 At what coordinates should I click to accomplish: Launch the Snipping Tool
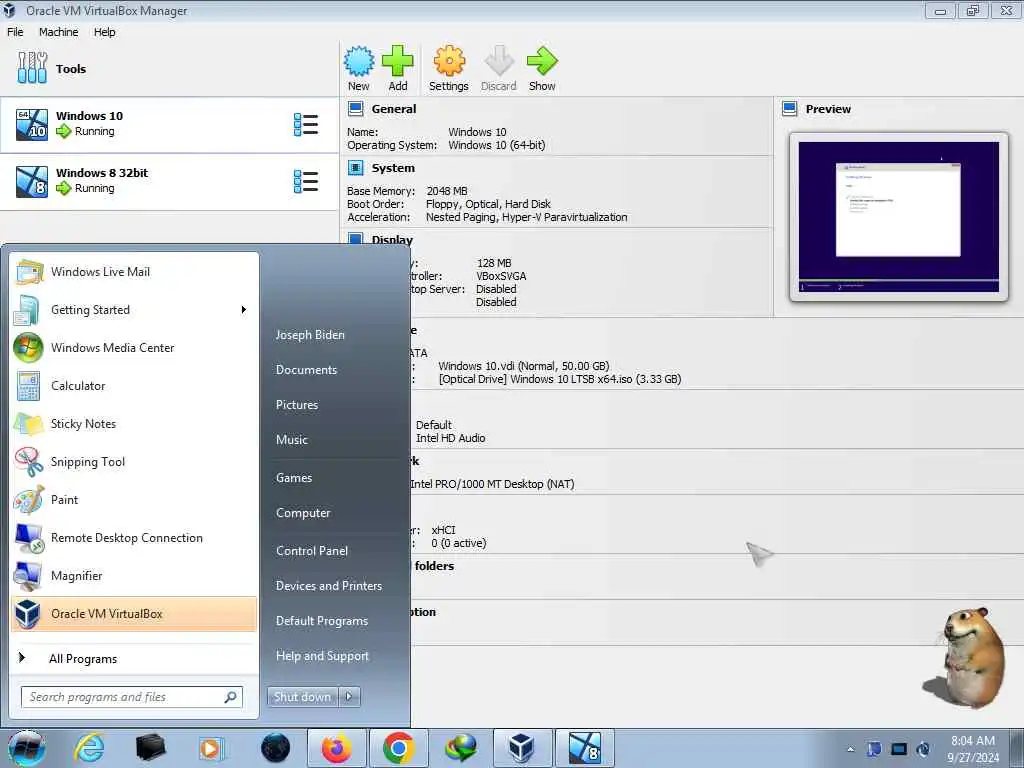coord(135,462)
